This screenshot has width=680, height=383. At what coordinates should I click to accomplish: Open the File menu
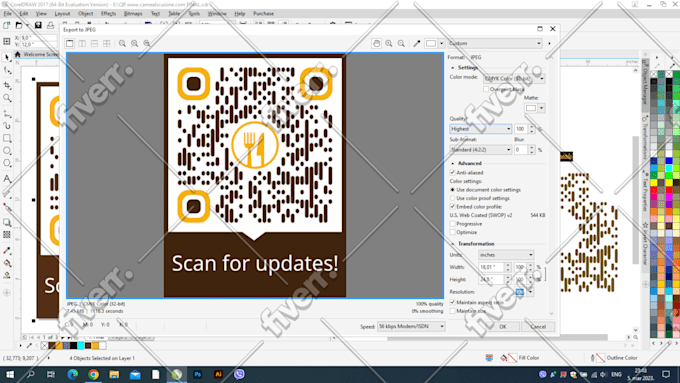pyautogui.click(x=8, y=13)
